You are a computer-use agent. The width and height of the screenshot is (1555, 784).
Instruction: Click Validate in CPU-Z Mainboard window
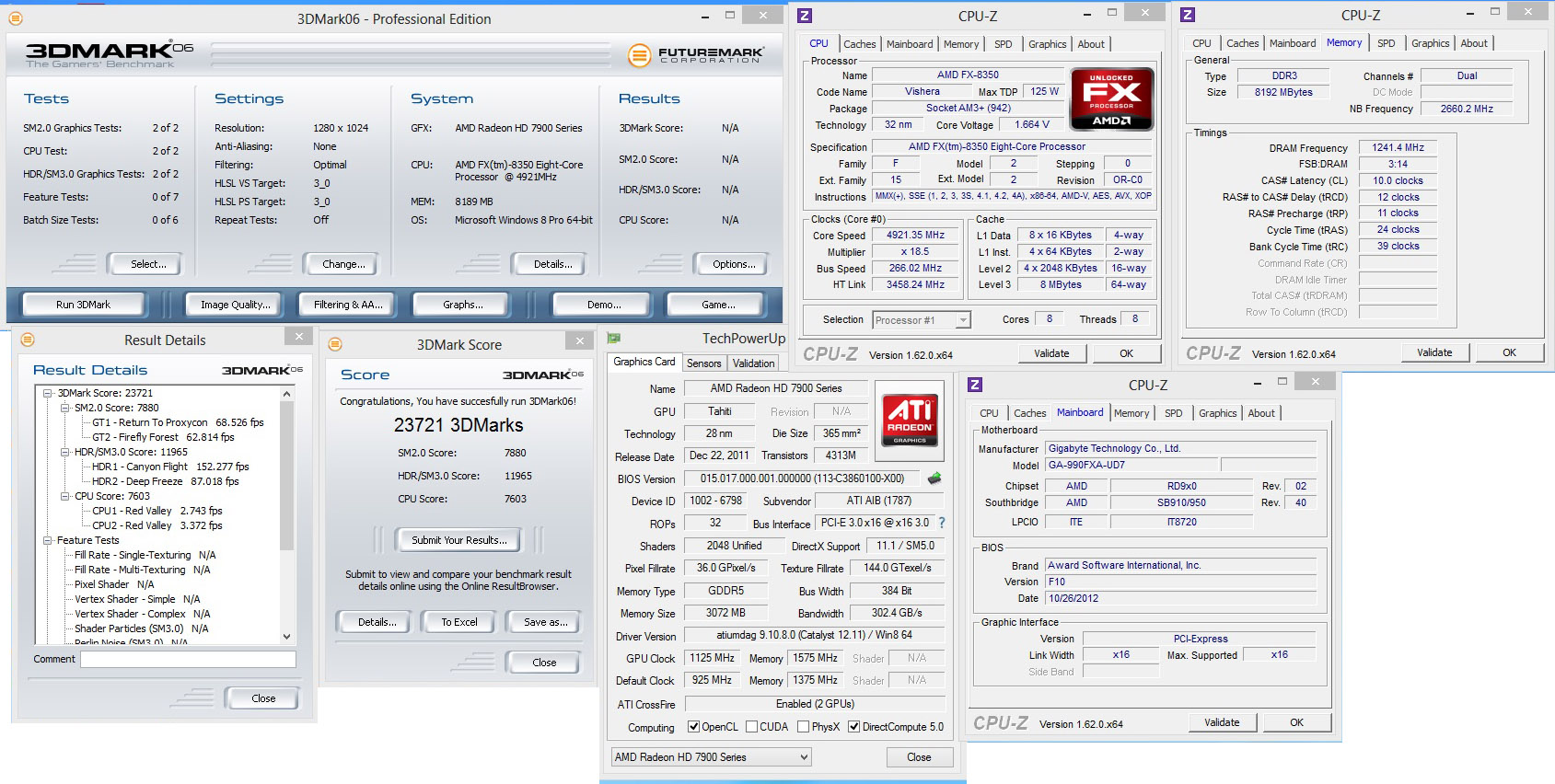[x=1222, y=722]
